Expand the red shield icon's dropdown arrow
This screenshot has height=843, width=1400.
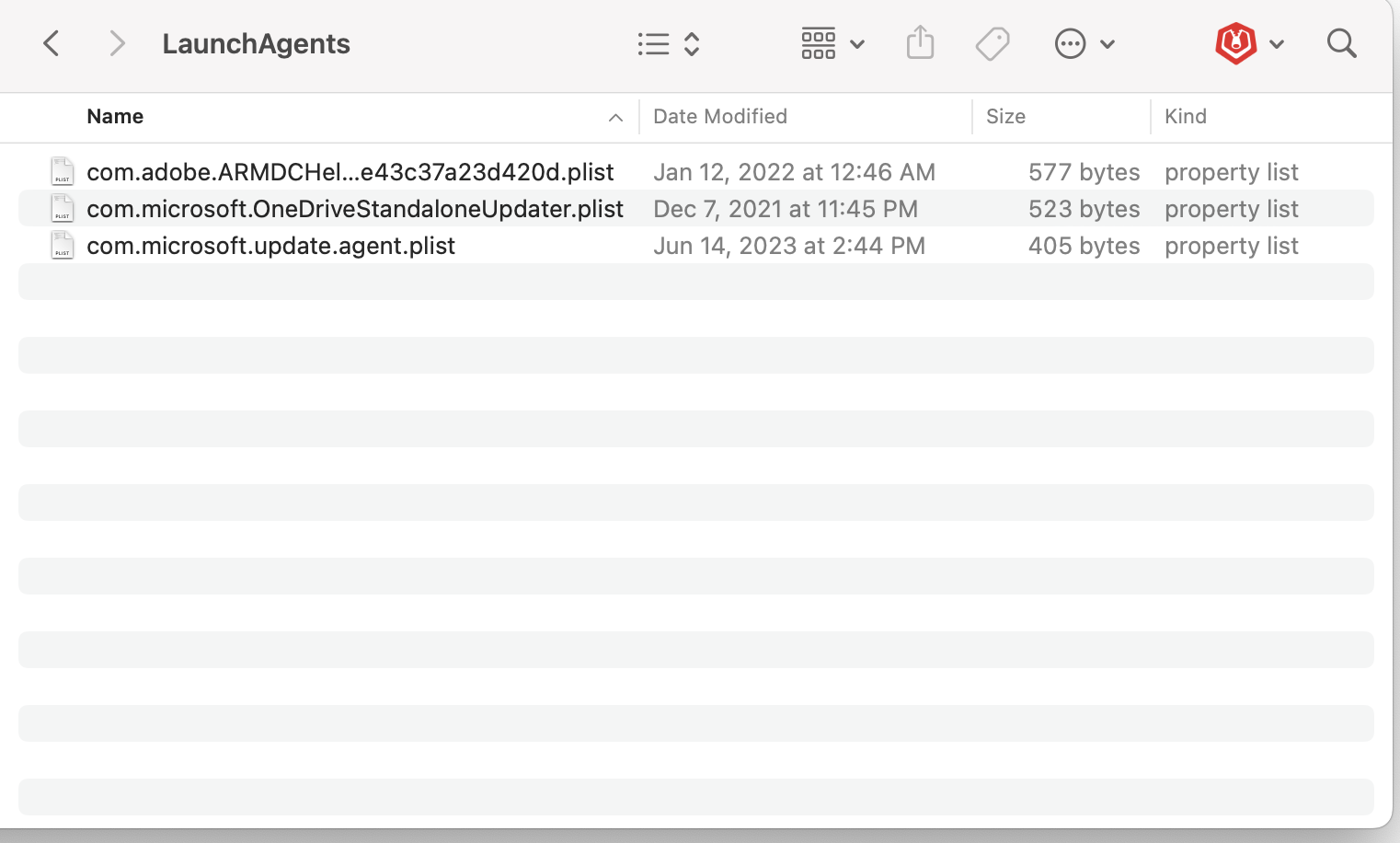pyautogui.click(x=1277, y=44)
